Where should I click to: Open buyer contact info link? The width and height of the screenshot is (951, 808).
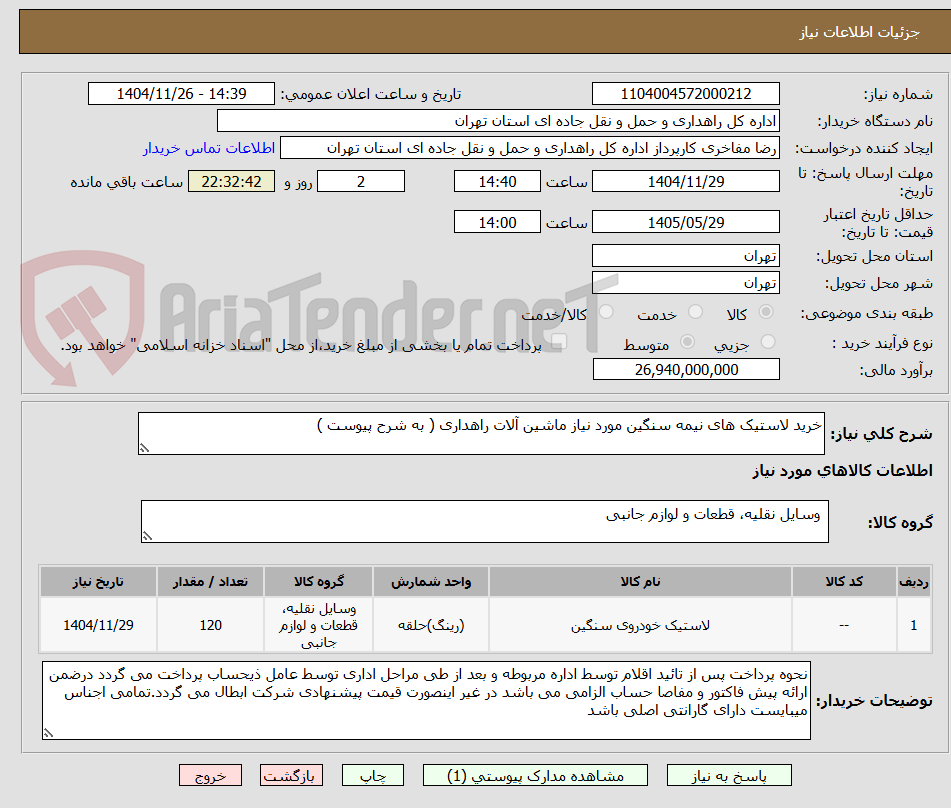pyautogui.click(x=209, y=148)
